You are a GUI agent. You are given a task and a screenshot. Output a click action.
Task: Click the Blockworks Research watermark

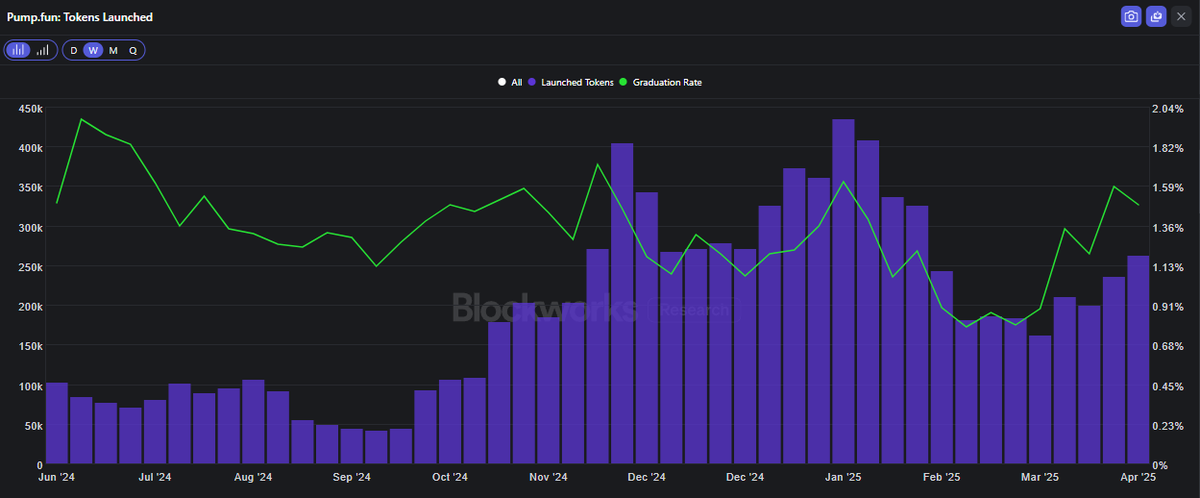click(x=590, y=308)
